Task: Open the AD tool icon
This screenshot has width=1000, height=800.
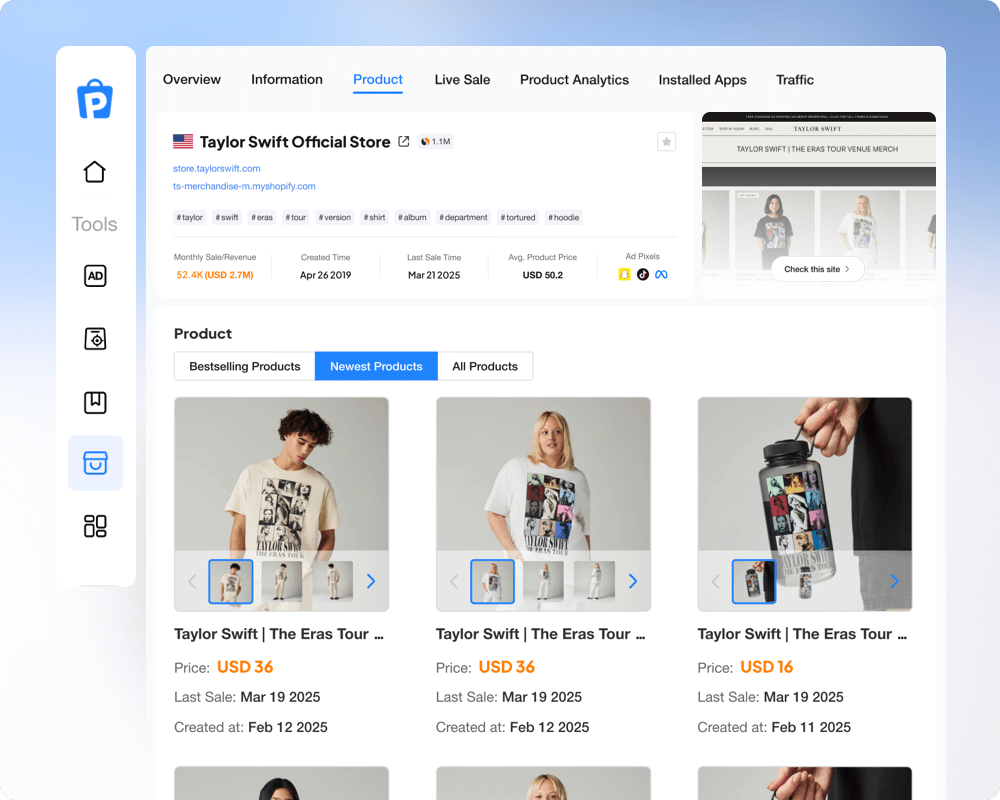Action: (95, 276)
